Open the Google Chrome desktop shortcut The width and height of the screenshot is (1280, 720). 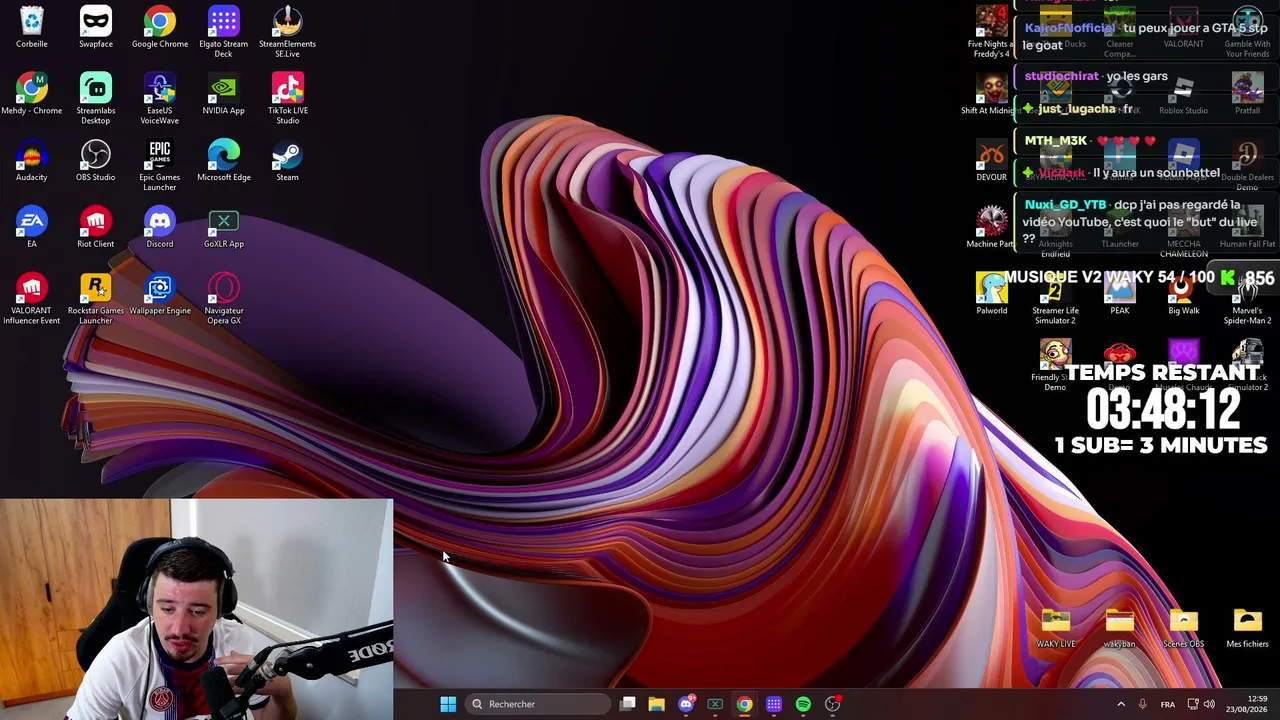click(160, 27)
